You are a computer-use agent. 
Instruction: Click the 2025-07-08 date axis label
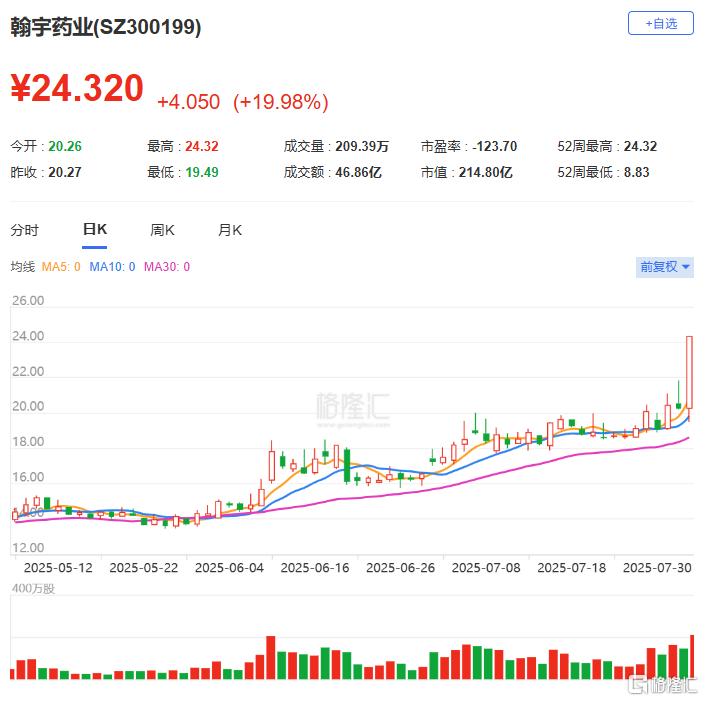tap(486, 568)
